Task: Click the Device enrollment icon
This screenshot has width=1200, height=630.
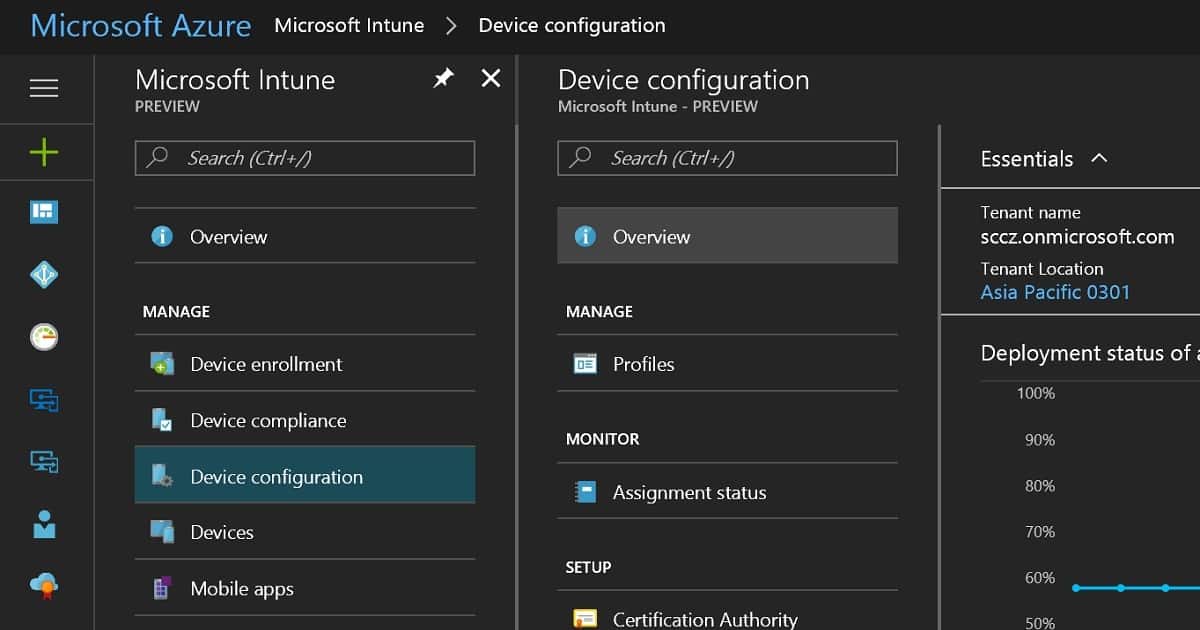Action: coord(162,364)
